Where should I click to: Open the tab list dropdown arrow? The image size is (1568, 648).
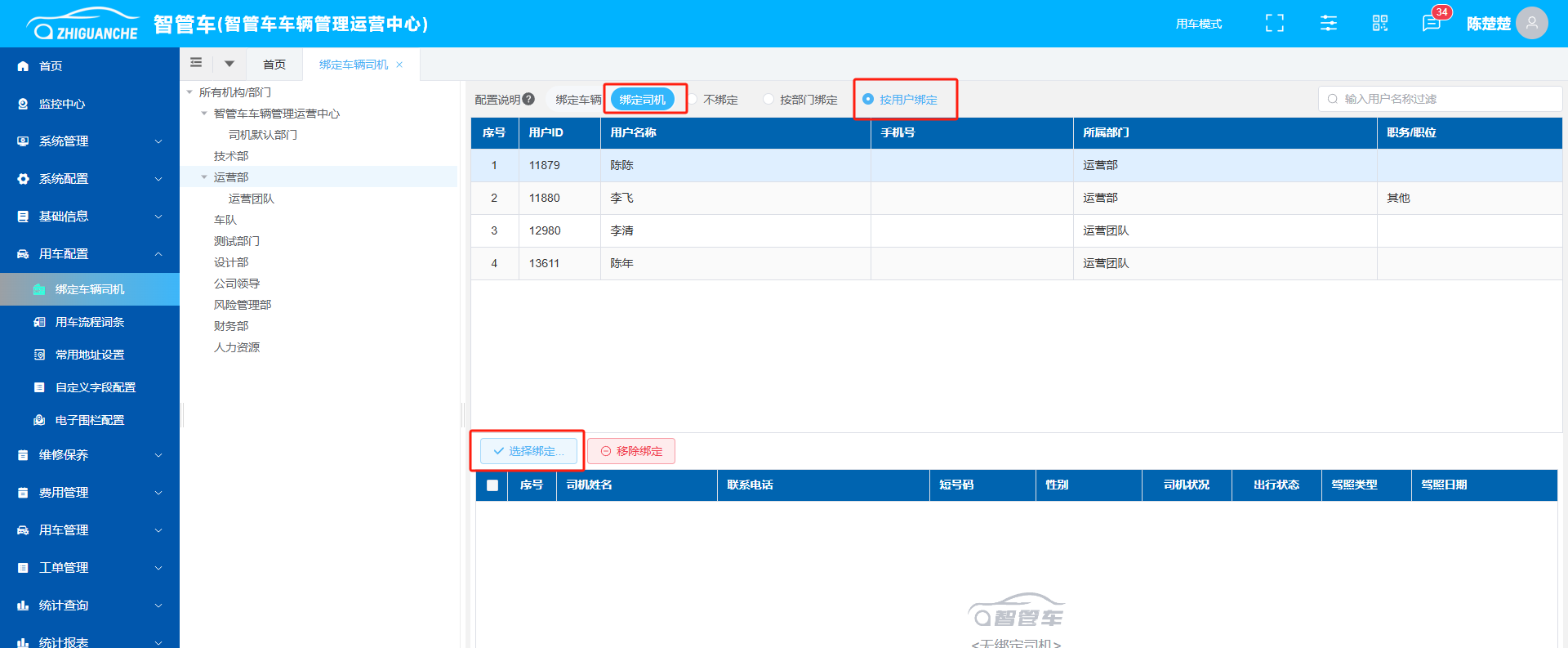[x=229, y=64]
